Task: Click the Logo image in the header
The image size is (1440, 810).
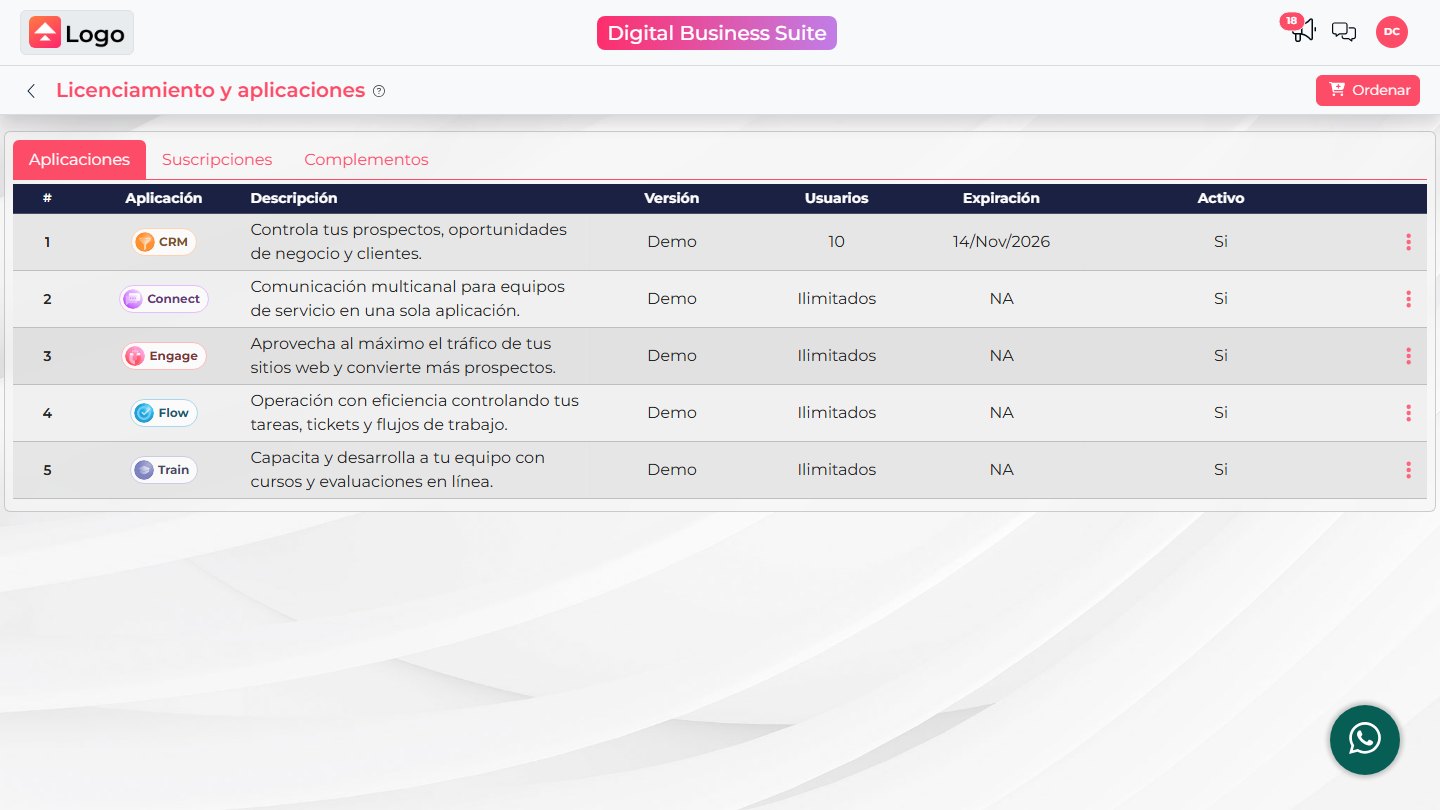Action: [x=77, y=33]
